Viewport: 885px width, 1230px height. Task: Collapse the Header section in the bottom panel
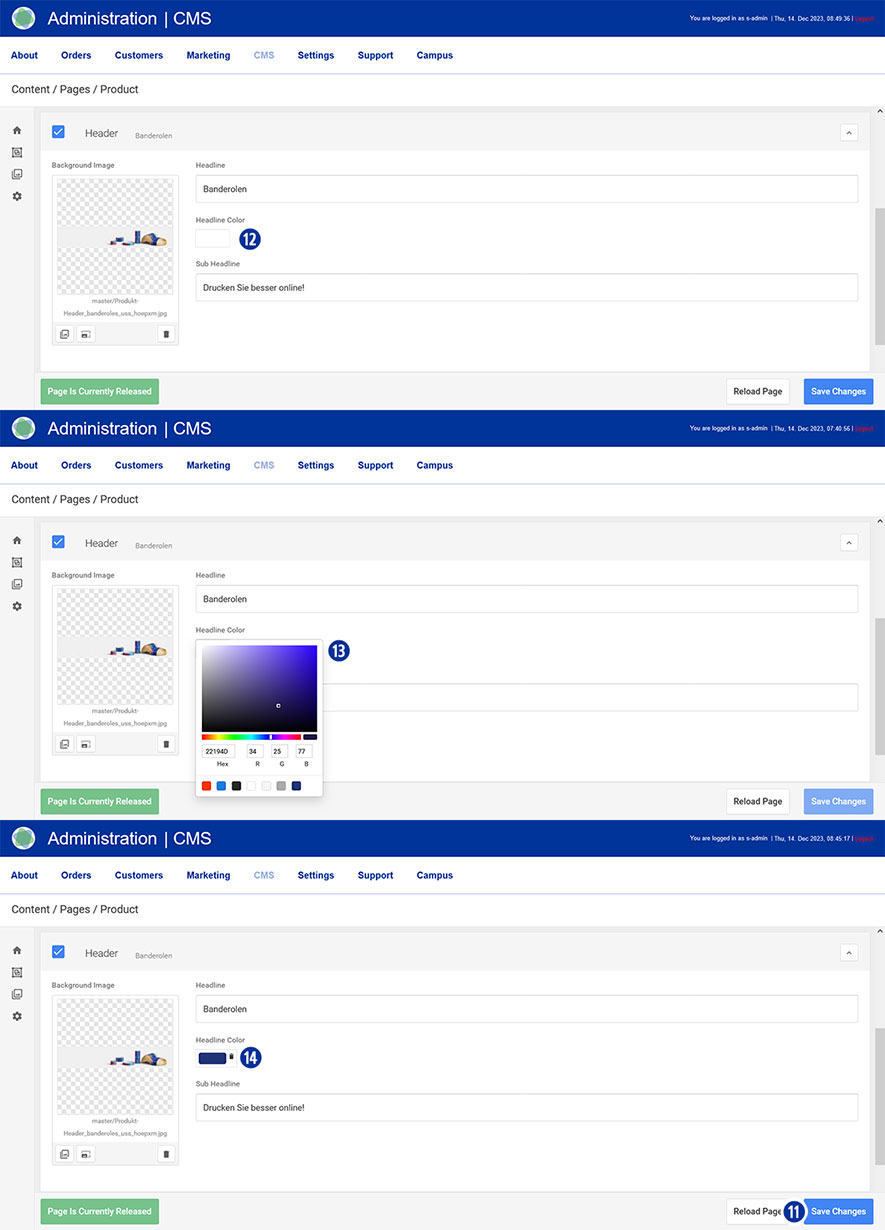pyautogui.click(x=849, y=952)
